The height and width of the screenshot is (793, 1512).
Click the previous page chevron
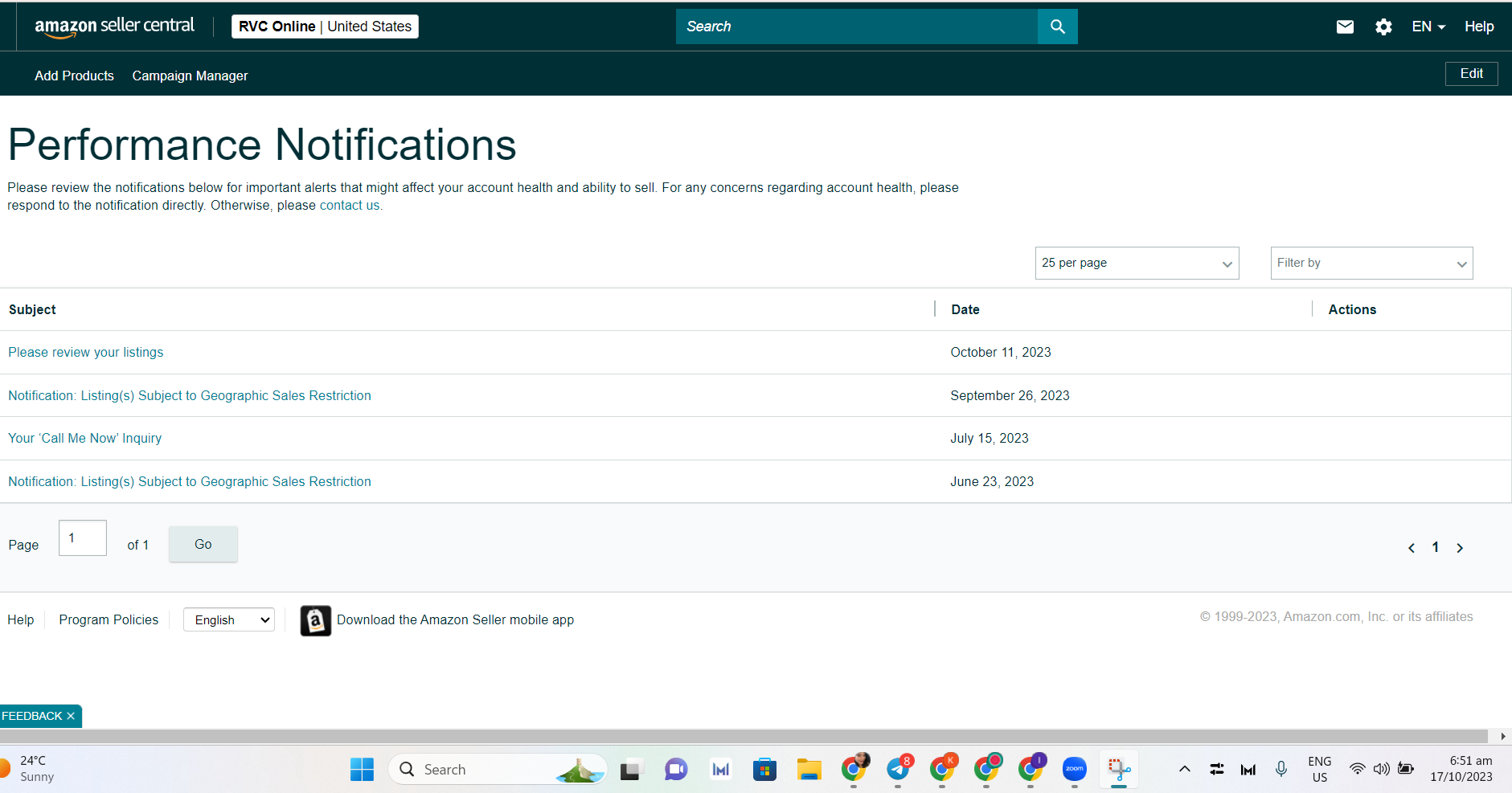click(x=1412, y=548)
